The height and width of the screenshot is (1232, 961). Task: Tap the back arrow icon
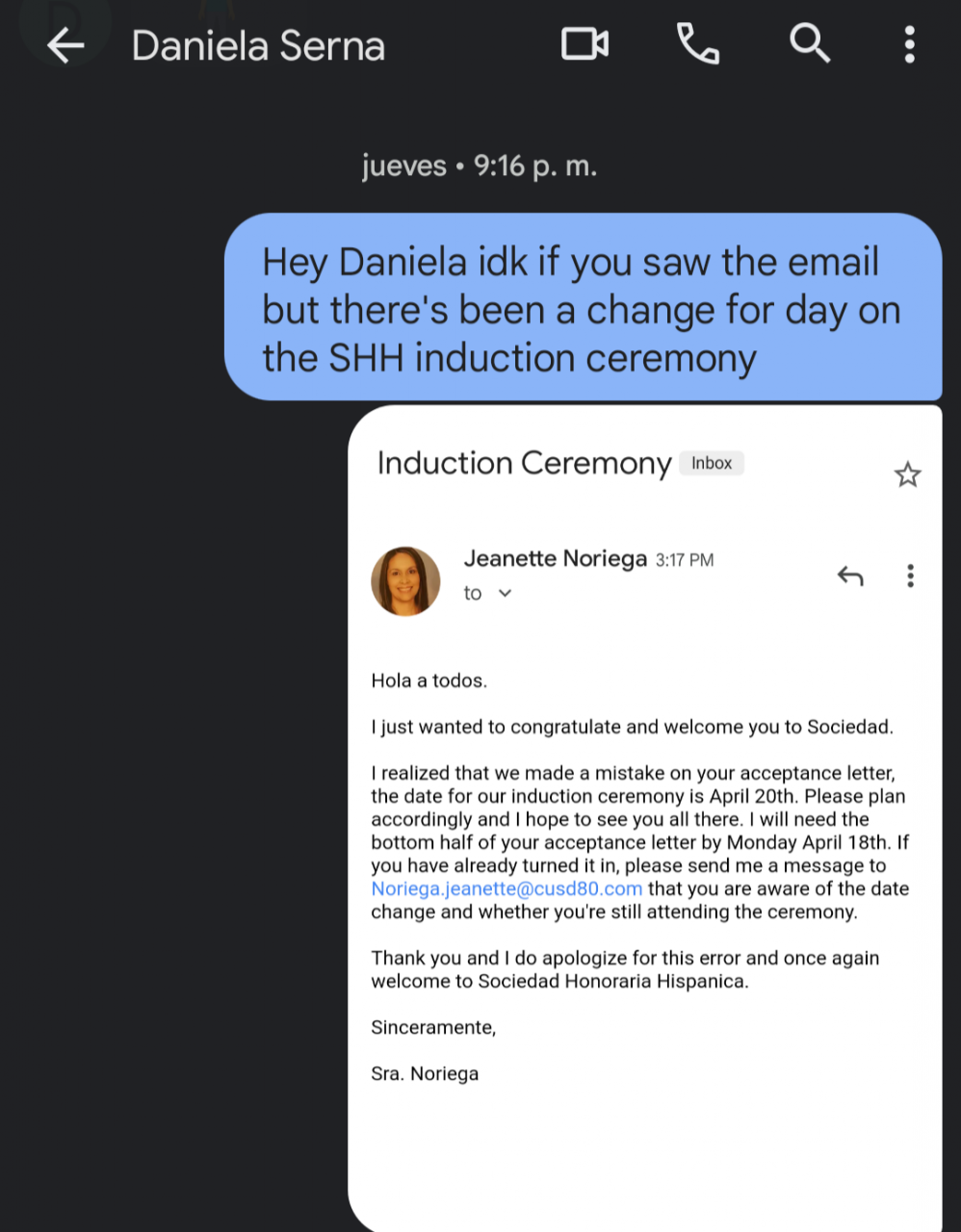point(65,45)
